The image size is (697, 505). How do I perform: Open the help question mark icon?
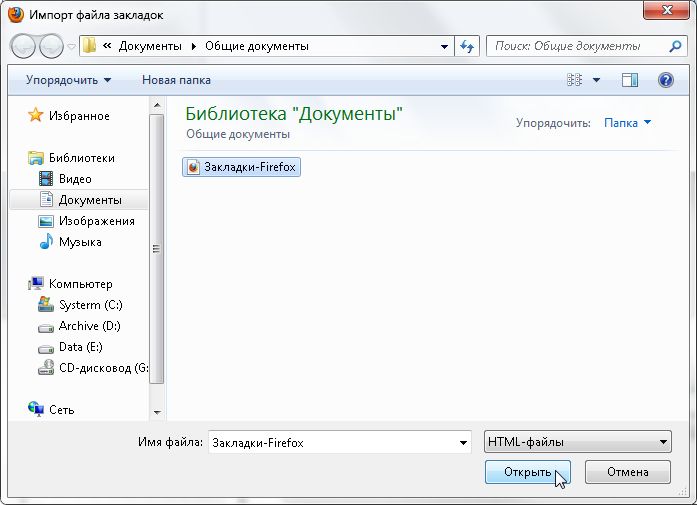(665, 80)
